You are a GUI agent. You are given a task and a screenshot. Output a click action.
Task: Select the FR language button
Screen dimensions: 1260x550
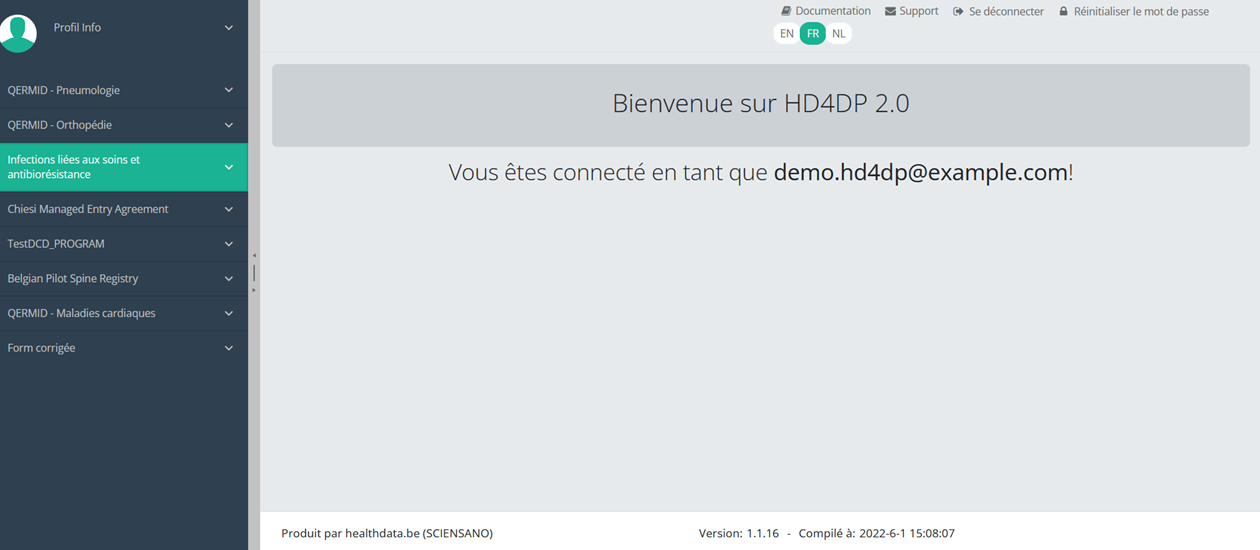click(813, 34)
